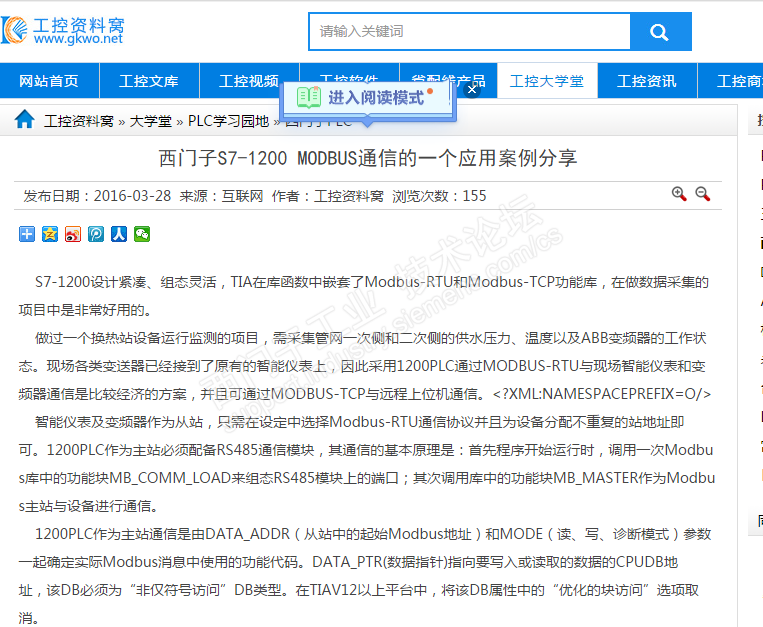Share to Sina Weibo icon

(73, 234)
